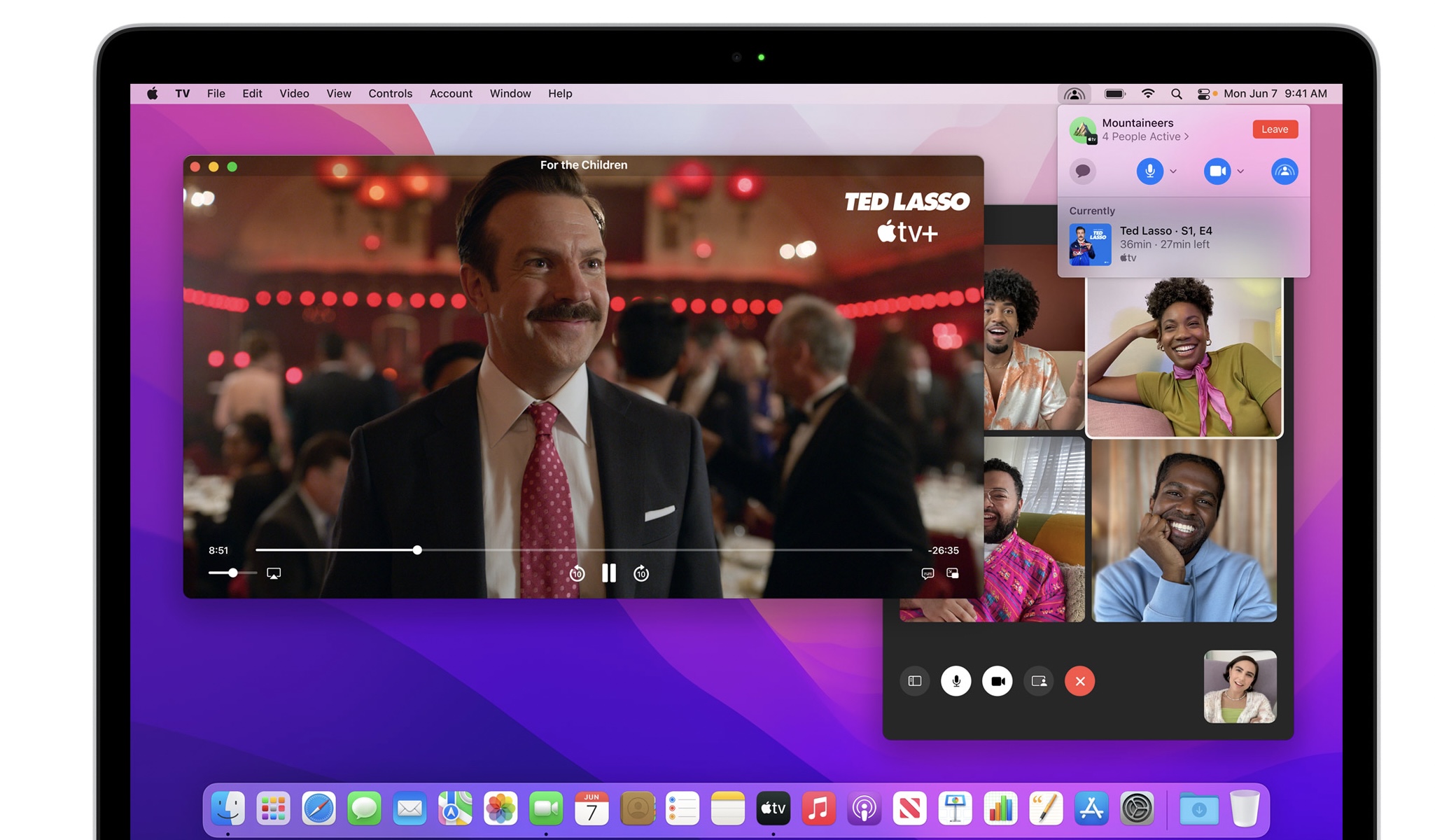Show FaceTime sidebar panel
Viewport: 1435px width, 840px height.
coord(914,681)
